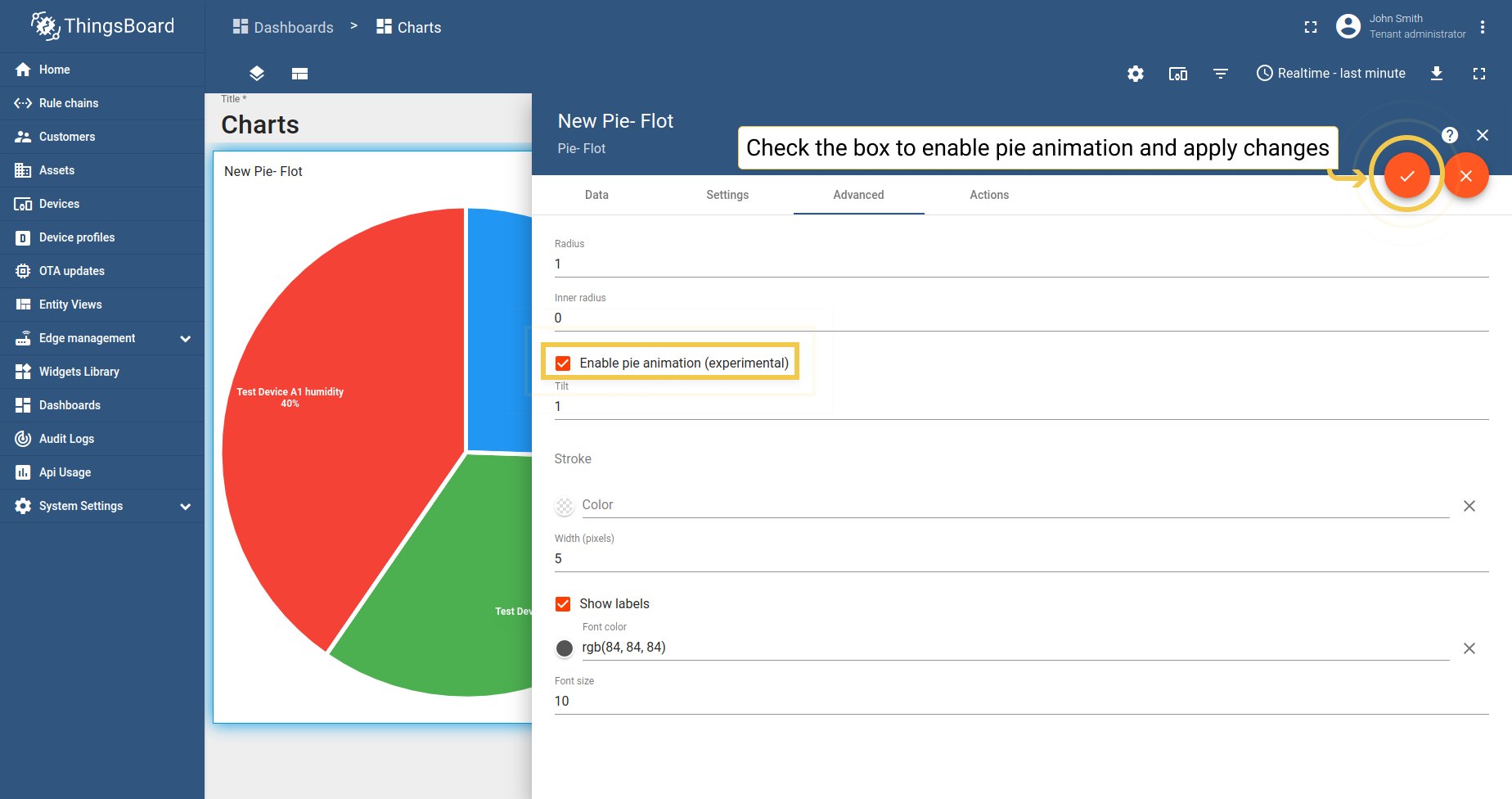This screenshot has width=1512, height=799.
Task: Open the widget help question mark icon
Action: tap(1450, 135)
